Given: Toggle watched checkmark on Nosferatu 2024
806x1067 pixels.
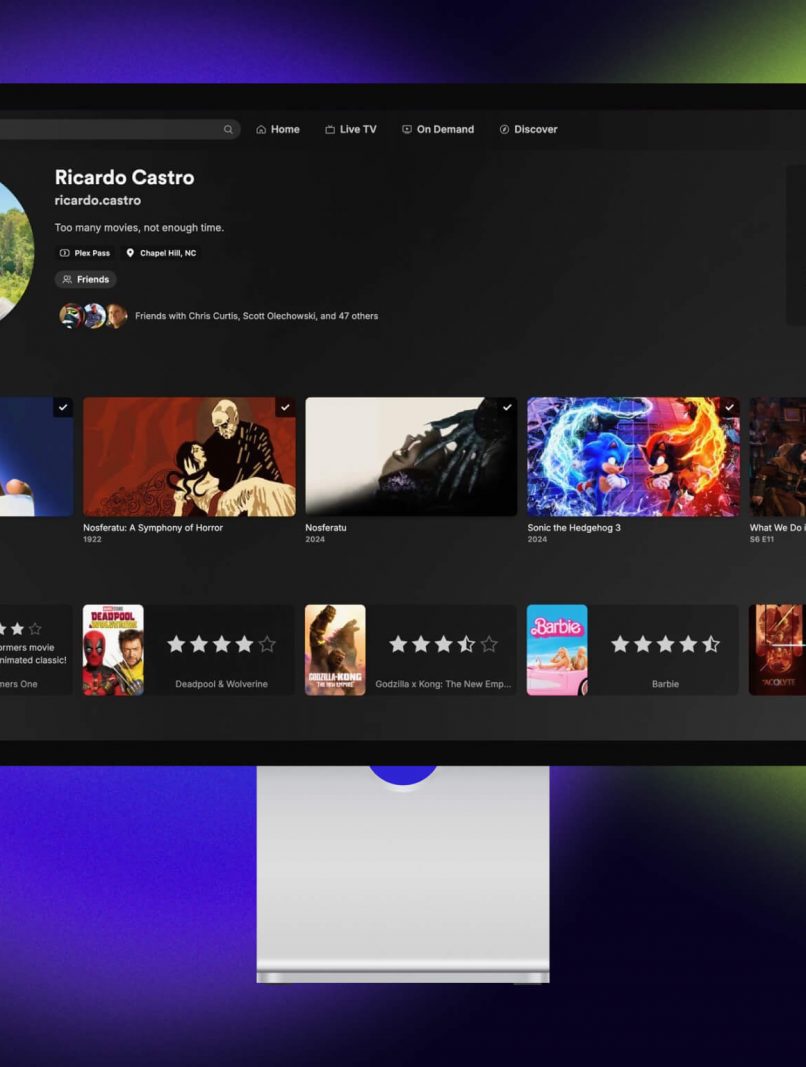Looking at the screenshot, I should (507, 408).
